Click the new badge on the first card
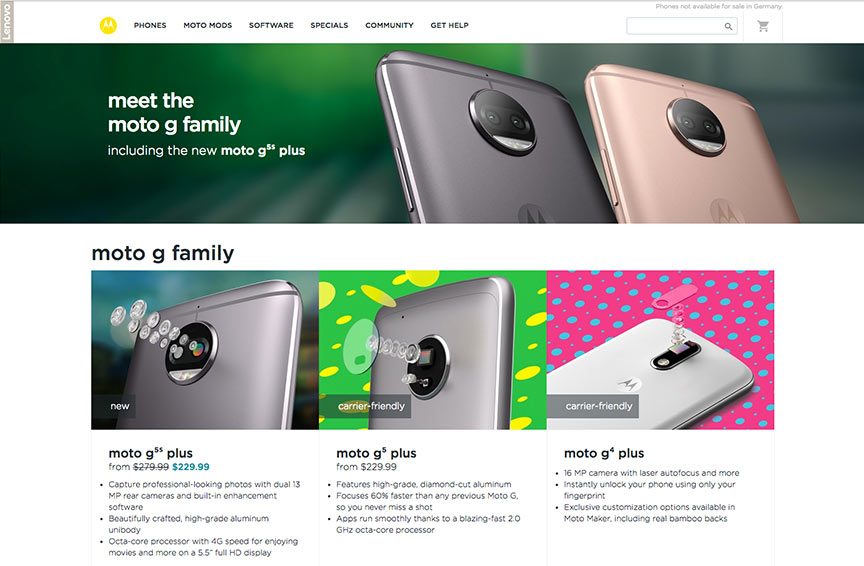Screen dimensions: 864x566 (x=120, y=406)
